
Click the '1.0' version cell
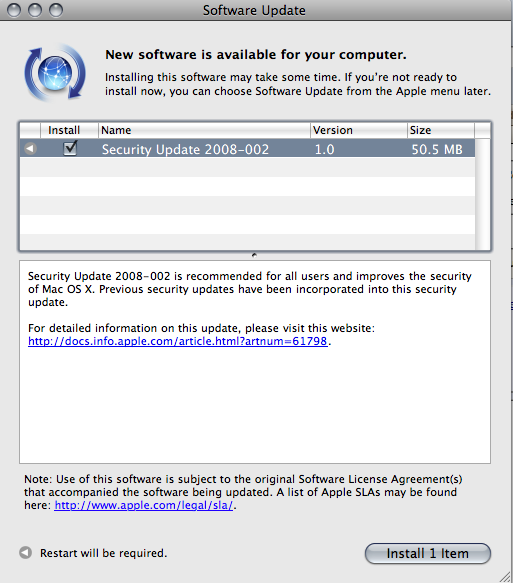(325, 149)
